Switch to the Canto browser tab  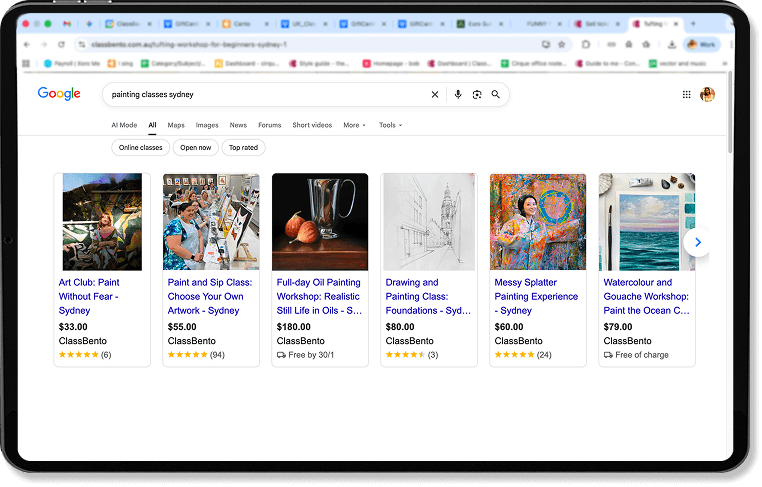pos(246,23)
